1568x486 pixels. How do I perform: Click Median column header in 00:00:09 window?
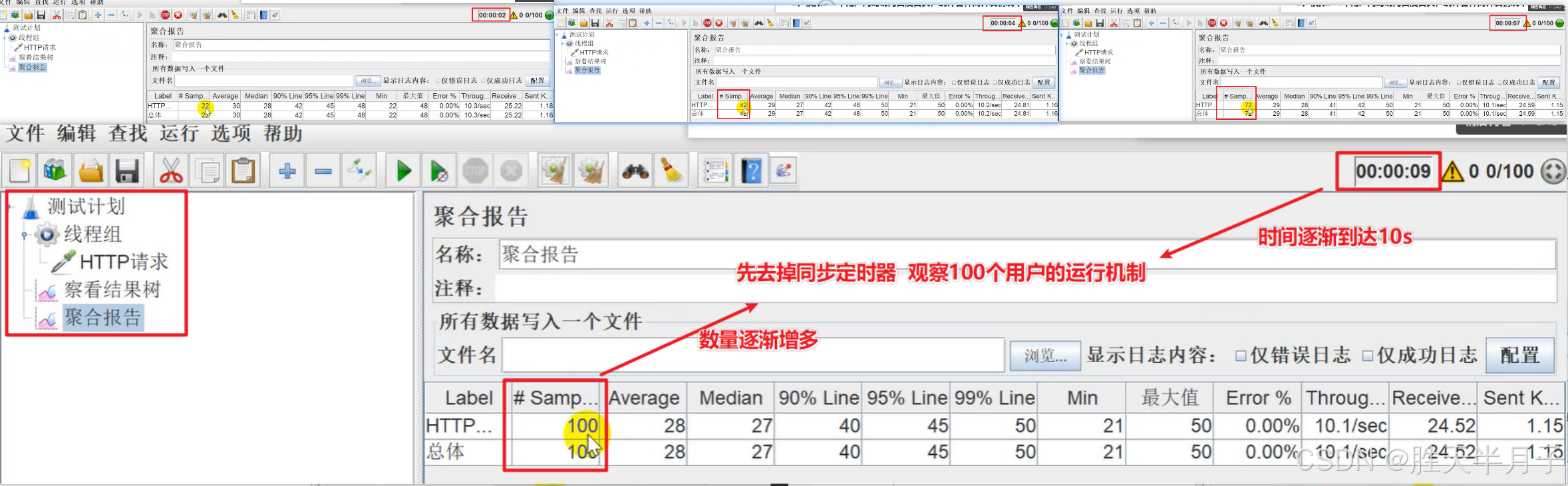tap(731, 398)
